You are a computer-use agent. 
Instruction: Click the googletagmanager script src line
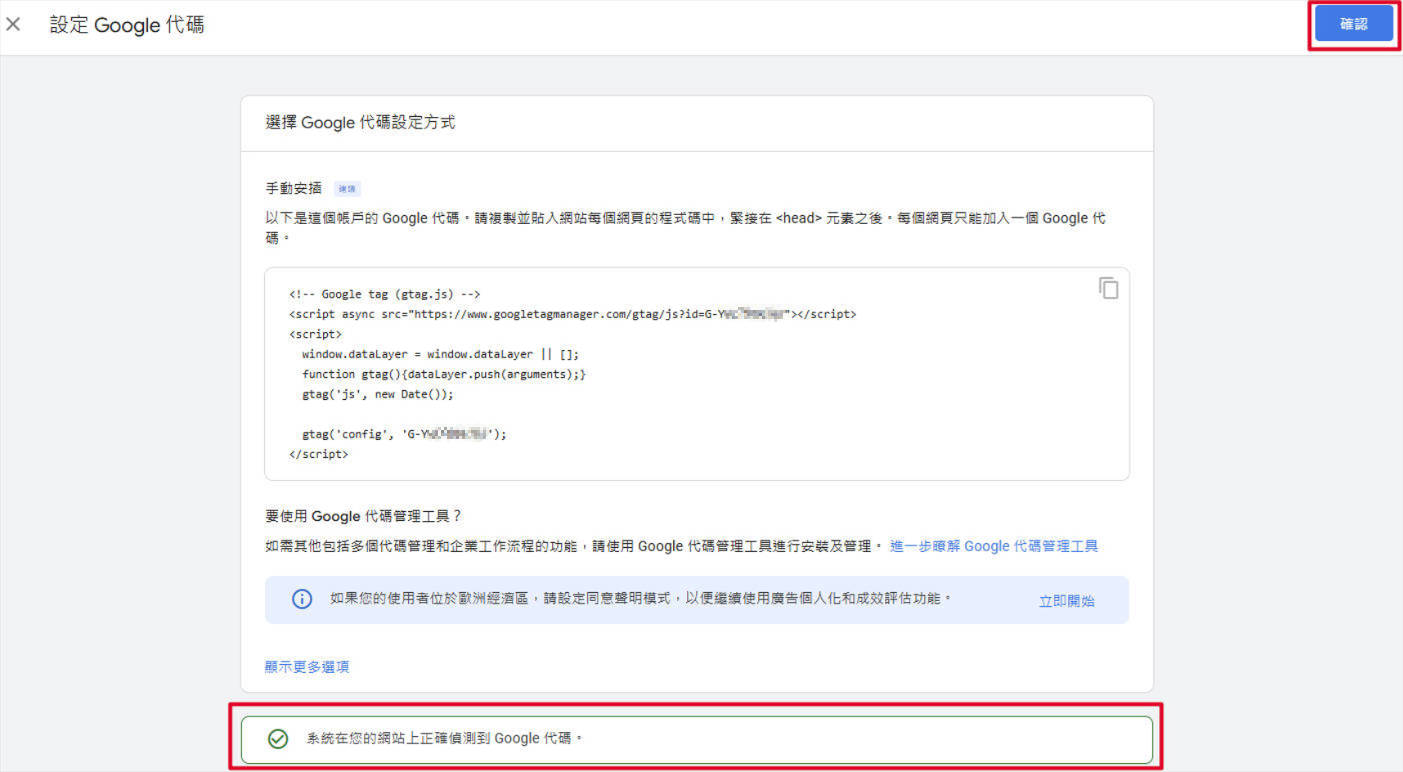(572, 314)
